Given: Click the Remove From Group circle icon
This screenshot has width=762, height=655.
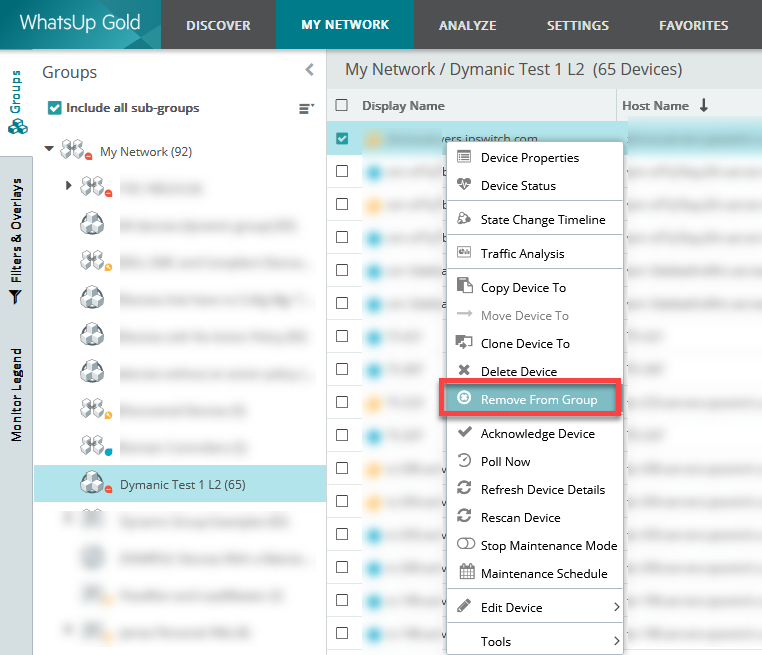Looking at the screenshot, I should (464, 397).
